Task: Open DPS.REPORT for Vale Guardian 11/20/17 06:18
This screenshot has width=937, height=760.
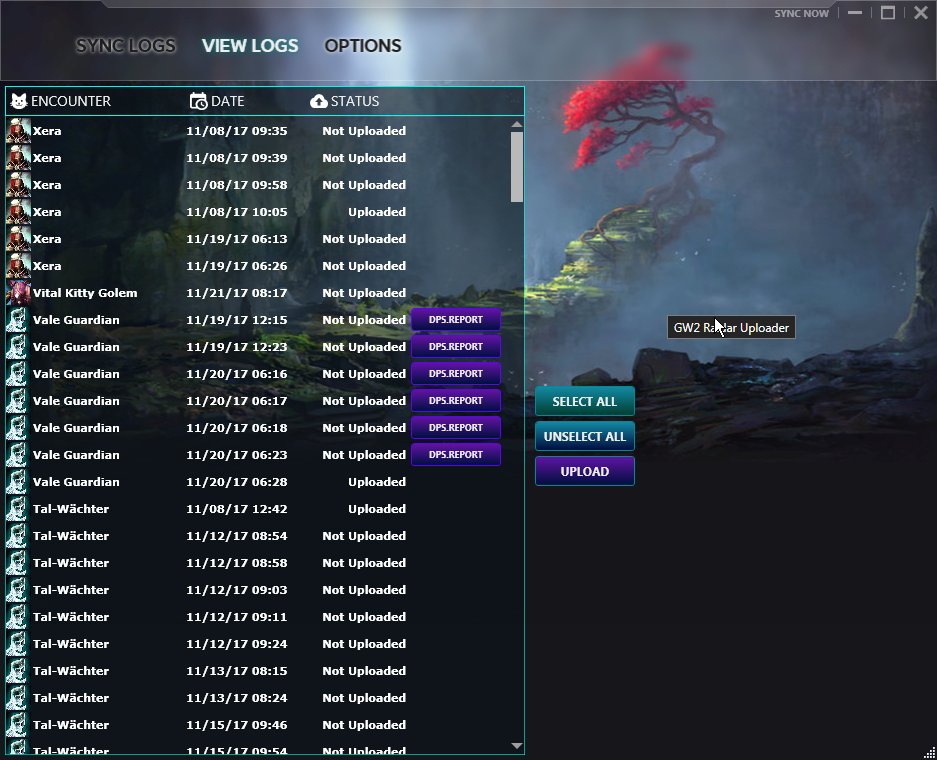Action: coord(456,427)
